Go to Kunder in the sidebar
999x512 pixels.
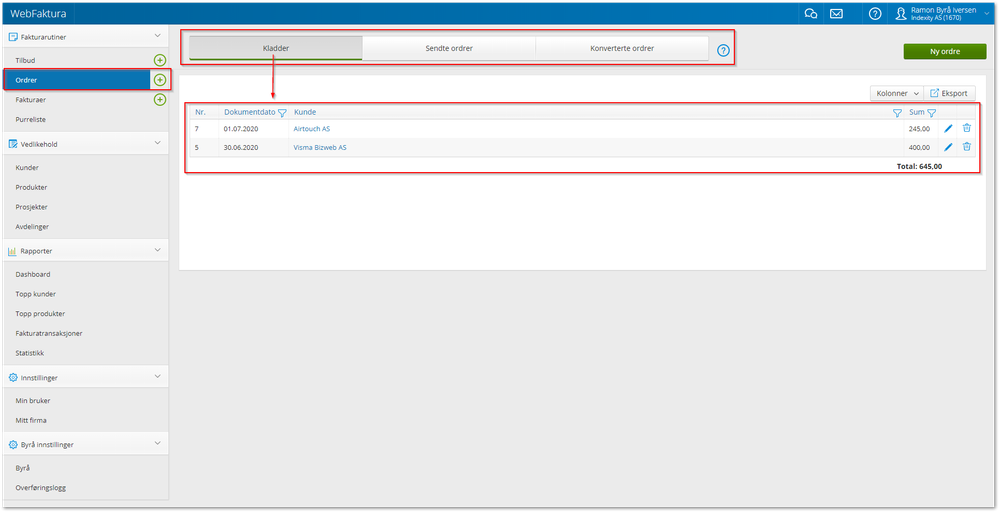click(27, 168)
